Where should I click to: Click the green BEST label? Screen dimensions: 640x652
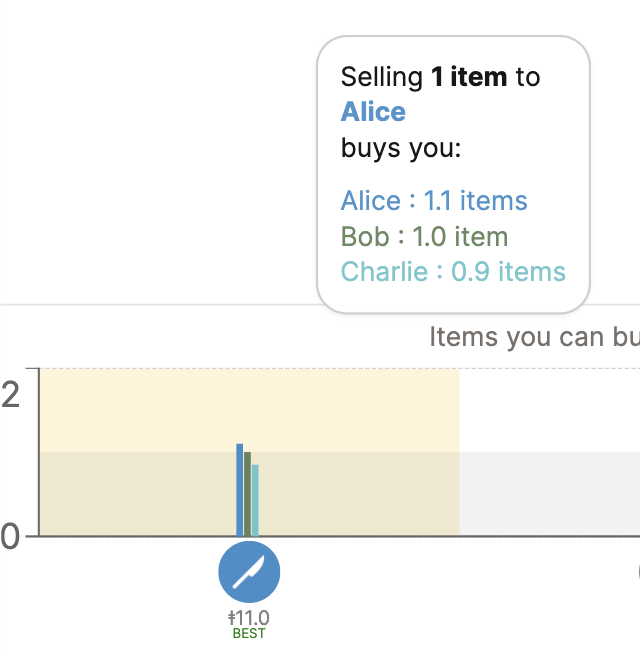tap(249, 634)
